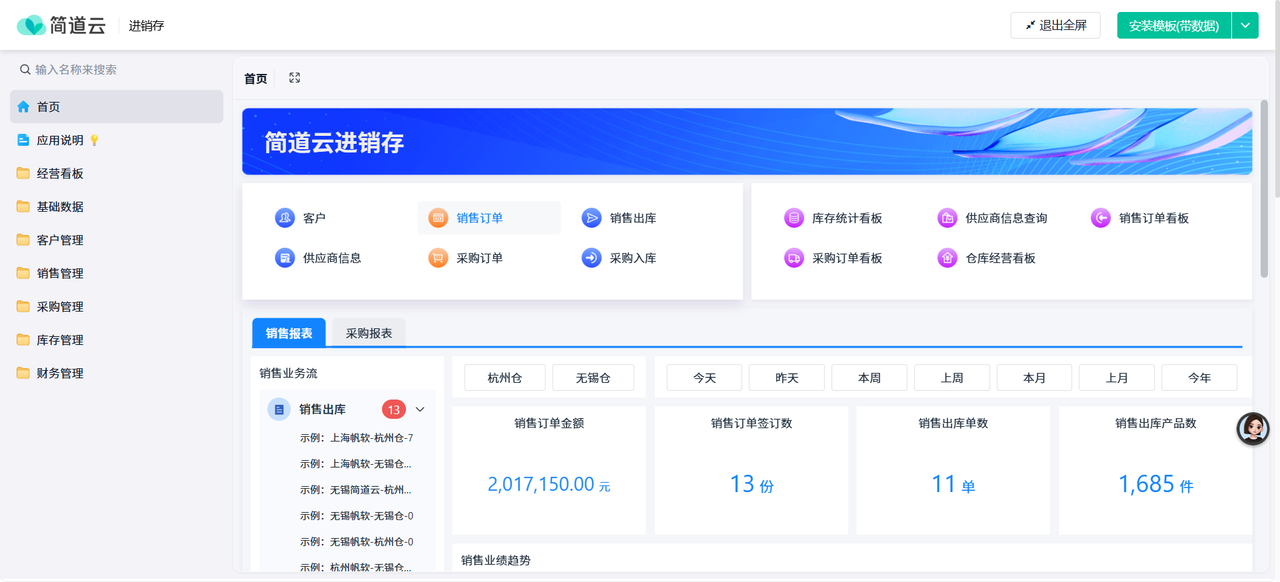This screenshot has width=1280, height=582.
Task: Open the 仓库经营看板 link
Action: [x=1000, y=258]
